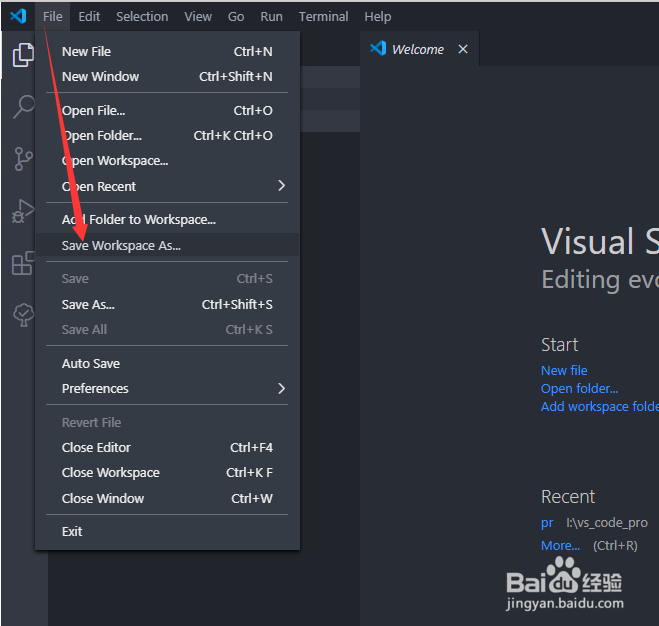Screen dimensions: 659x626
Task: Choose New Window menu entry
Action: click(x=167, y=77)
